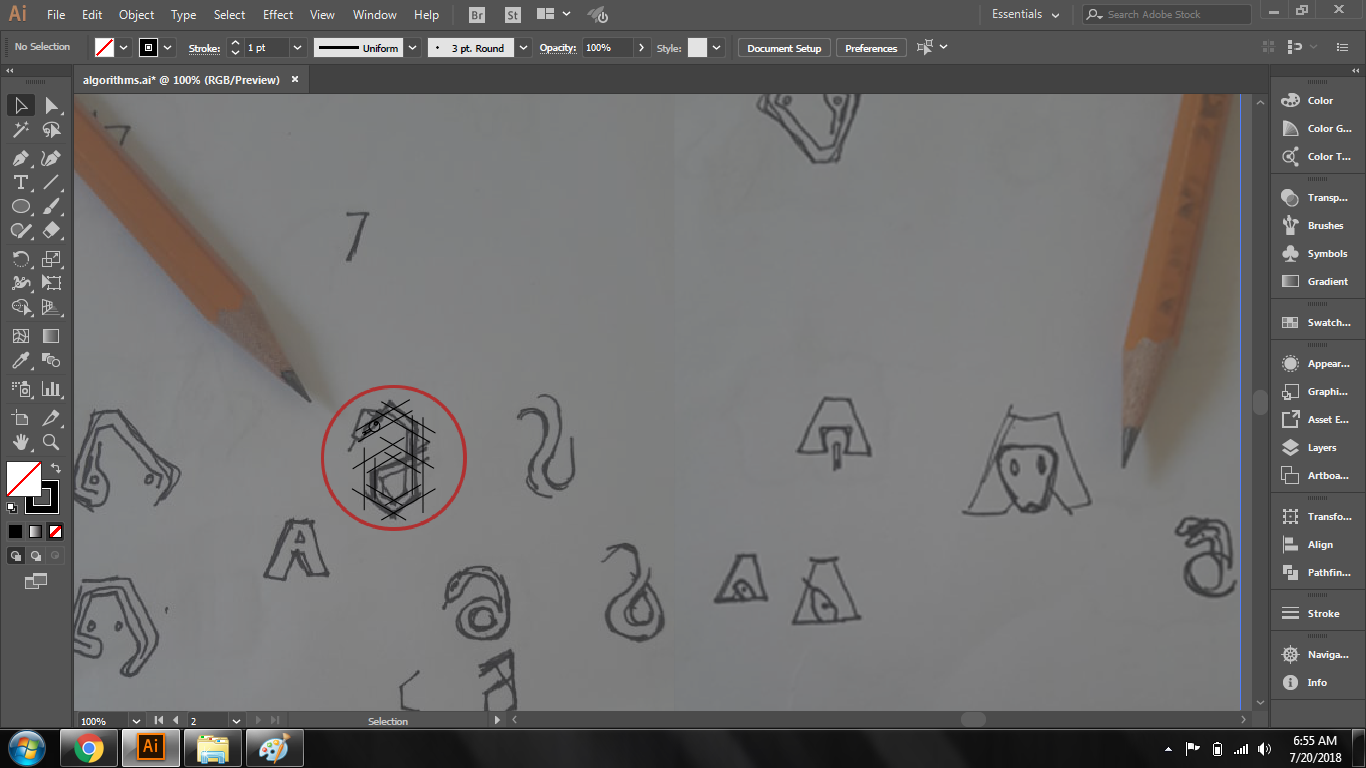Select the Type tool
Image resolution: width=1366 pixels, height=768 pixels.
coord(20,182)
